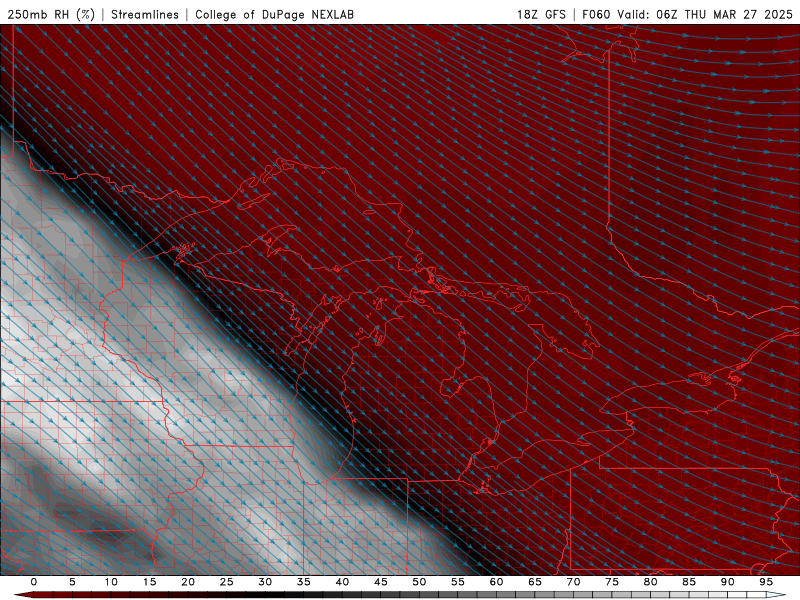The image size is (800, 600).
Task: Click the '18Z GFS' model run label
Action: pyautogui.click(x=541, y=14)
